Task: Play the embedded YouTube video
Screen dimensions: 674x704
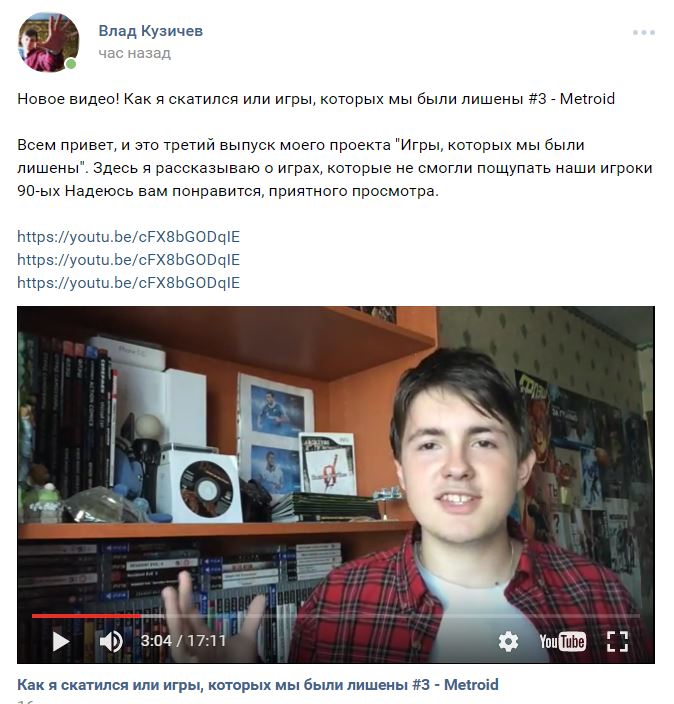Action: click(x=61, y=641)
